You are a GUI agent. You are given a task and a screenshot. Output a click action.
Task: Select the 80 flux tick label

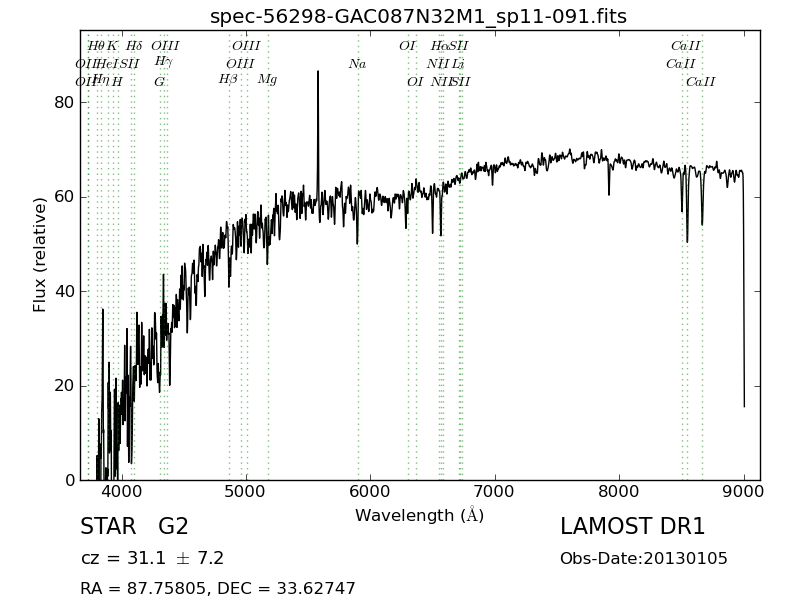pyautogui.click(x=64, y=103)
